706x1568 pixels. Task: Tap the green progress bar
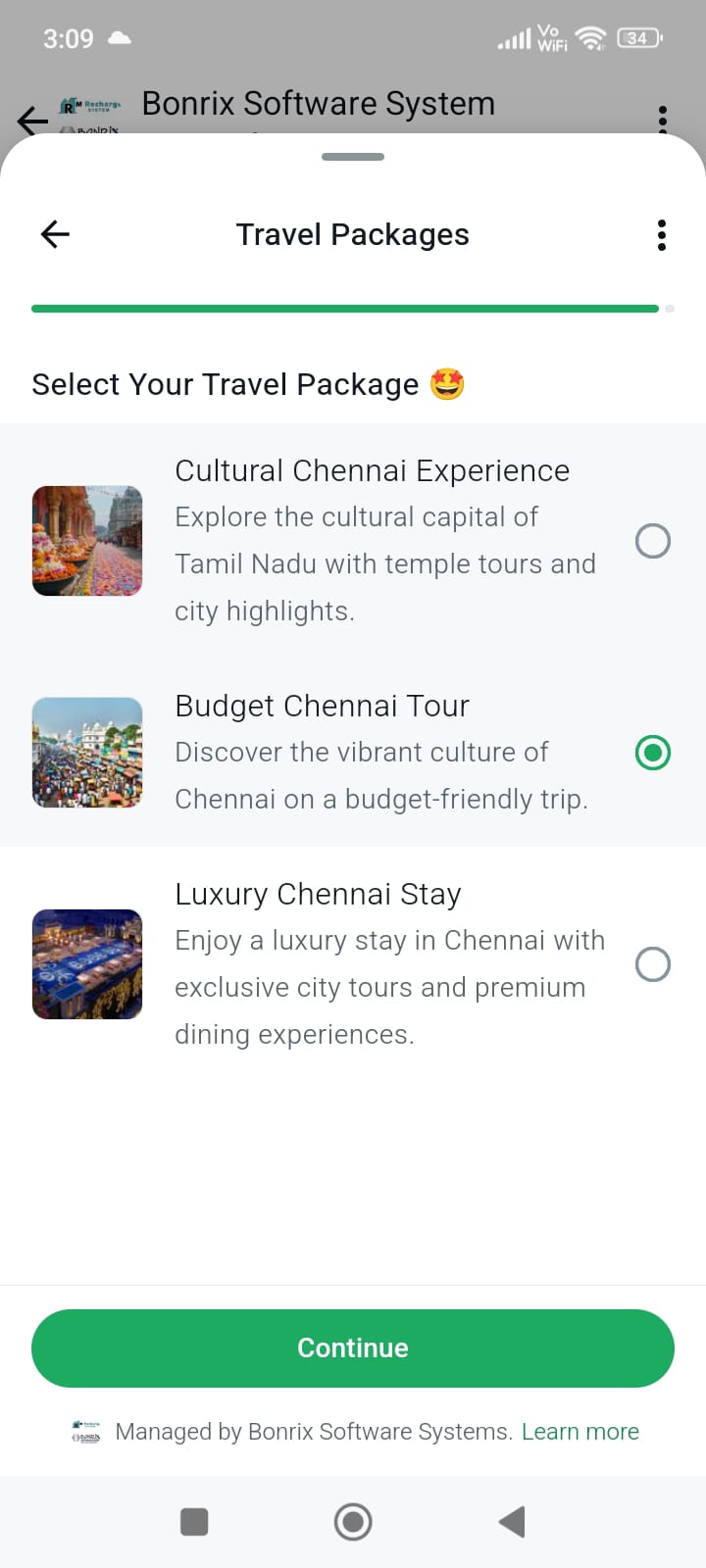pos(345,309)
